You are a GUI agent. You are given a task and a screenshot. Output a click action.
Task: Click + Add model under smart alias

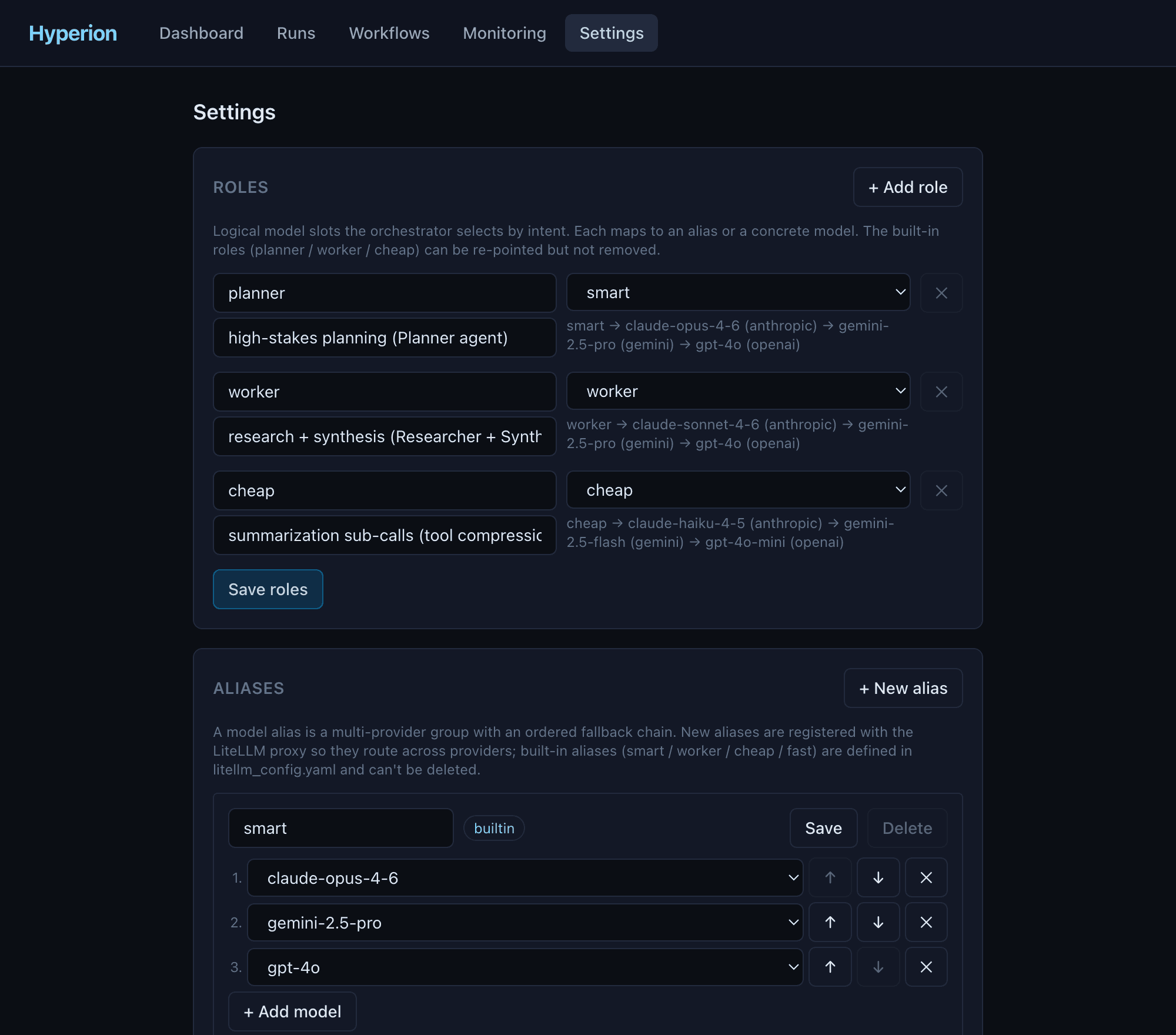[292, 1011]
